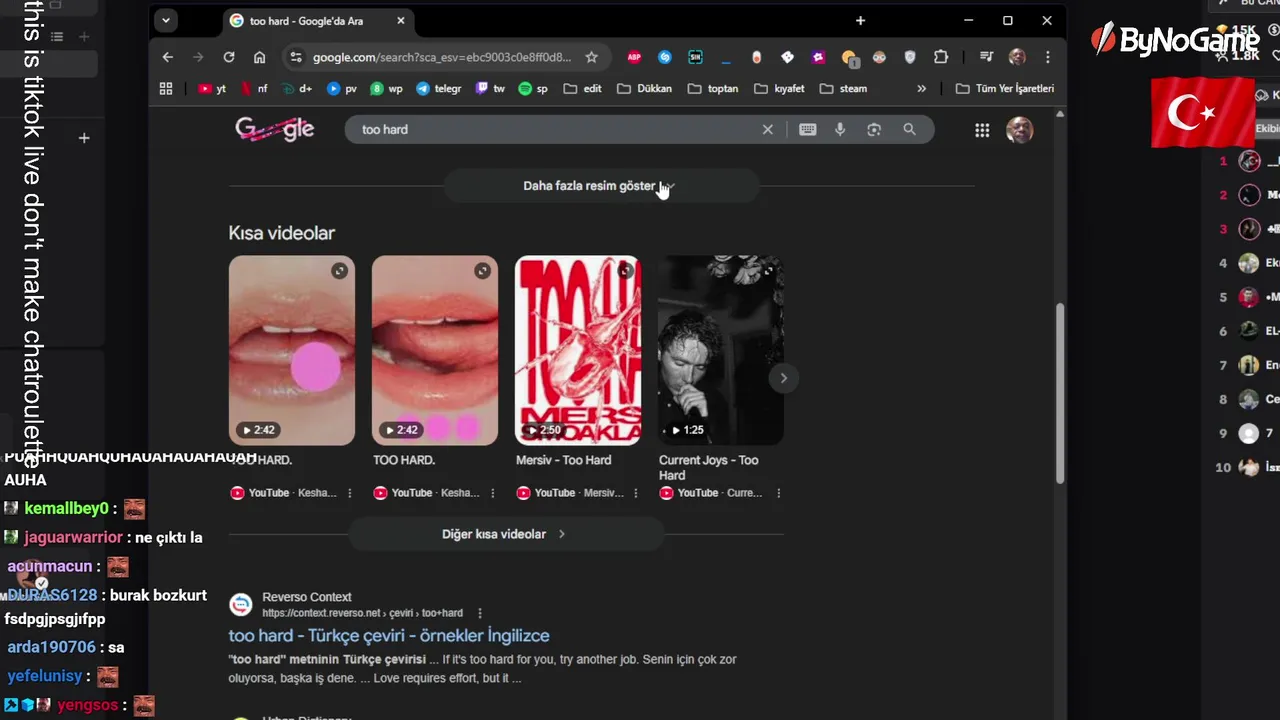
Task: Open the 'Mersiv - Too Hard' video title
Action: point(564,460)
